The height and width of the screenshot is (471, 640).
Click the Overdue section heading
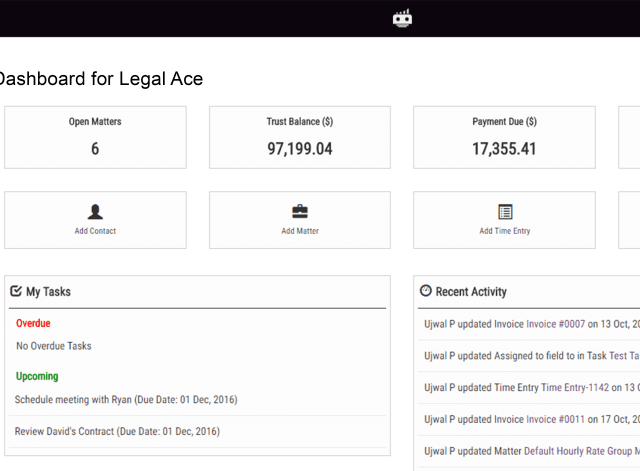pyautogui.click(x=33, y=323)
